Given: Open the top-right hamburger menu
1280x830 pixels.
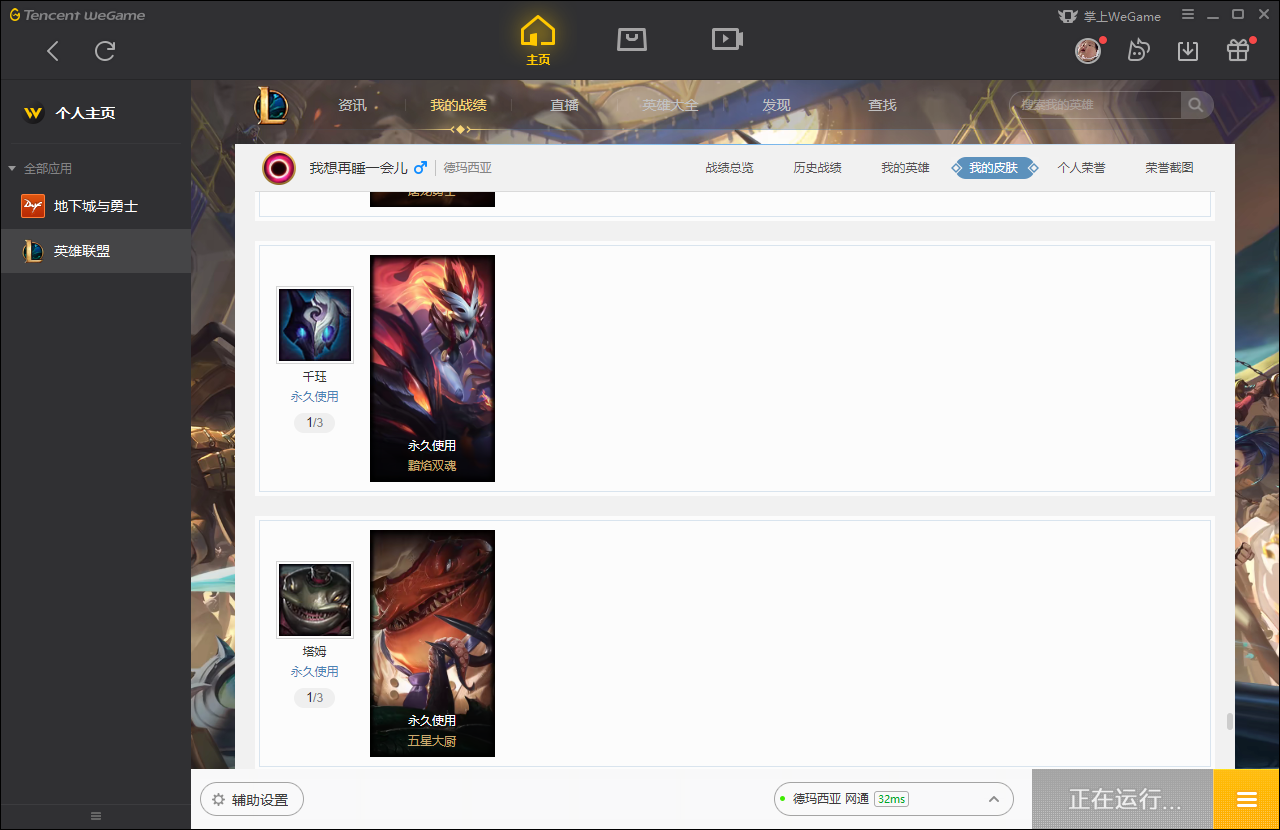Looking at the screenshot, I should pyautogui.click(x=1188, y=15).
